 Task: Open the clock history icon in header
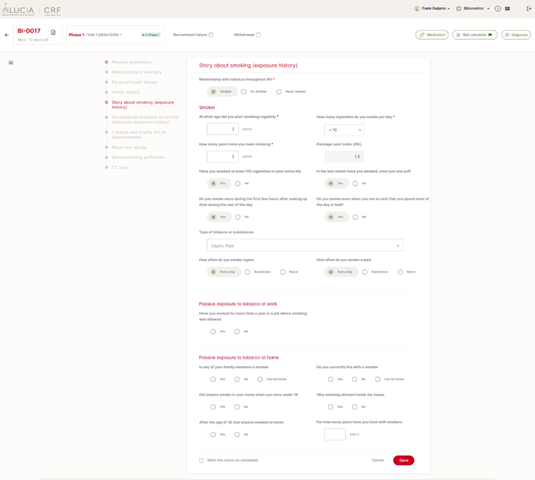[x=498, y=9]
